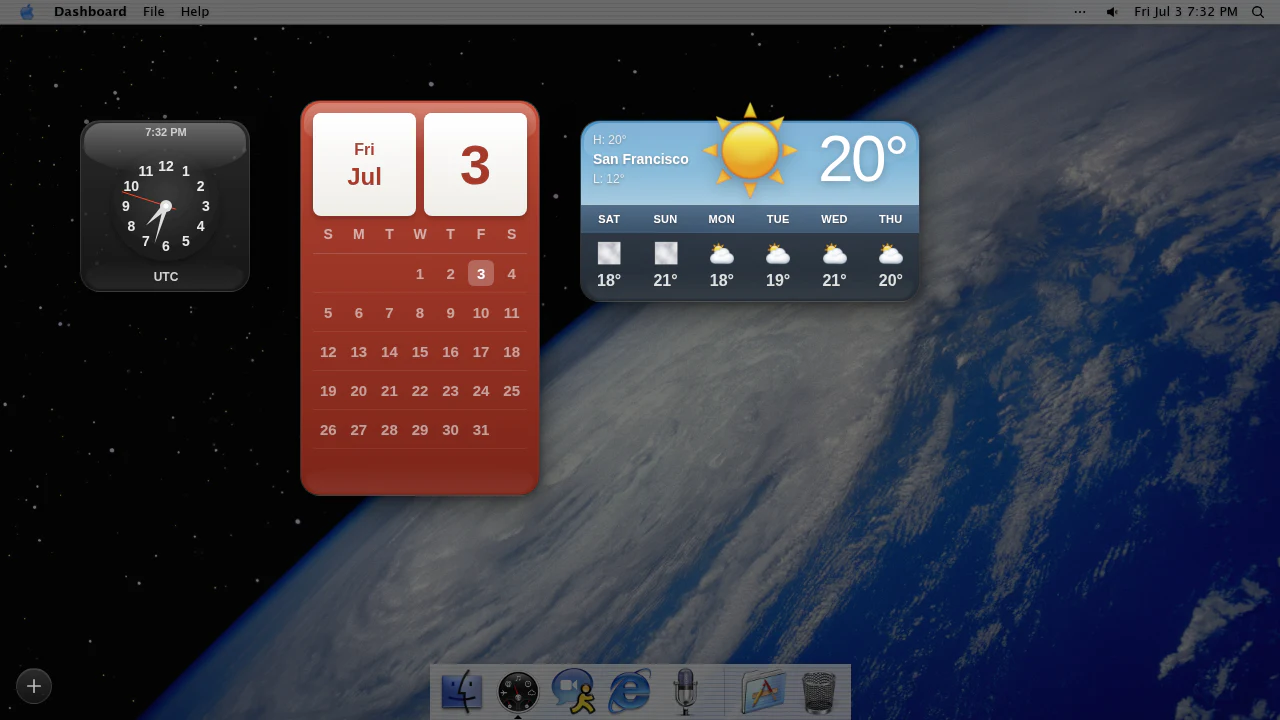Open the volume control in menu bar
This screenshot has width=1280, height=720.
(1111, 12)
